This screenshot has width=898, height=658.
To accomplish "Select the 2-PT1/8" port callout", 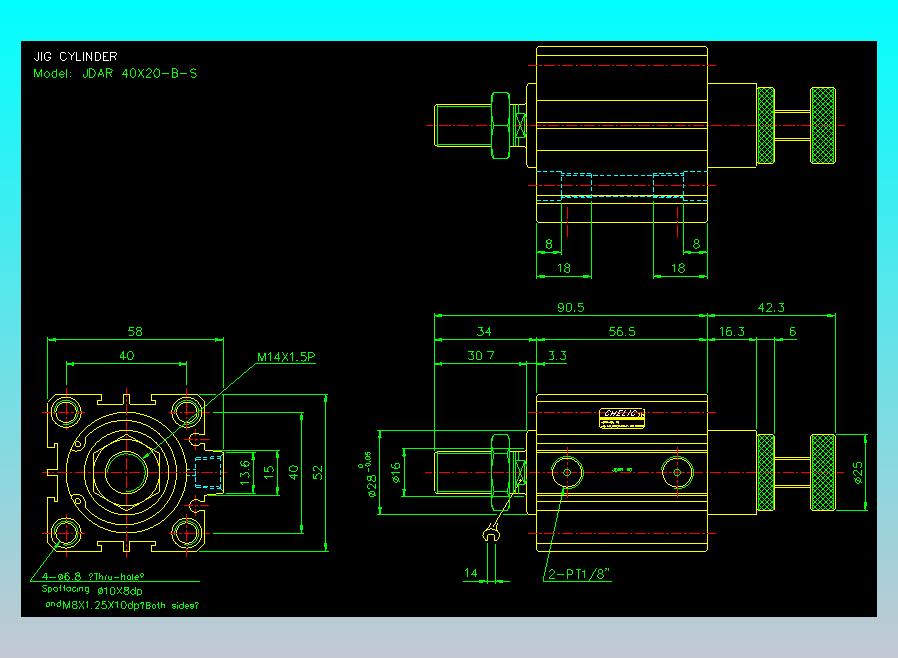I will click(579, 574).
